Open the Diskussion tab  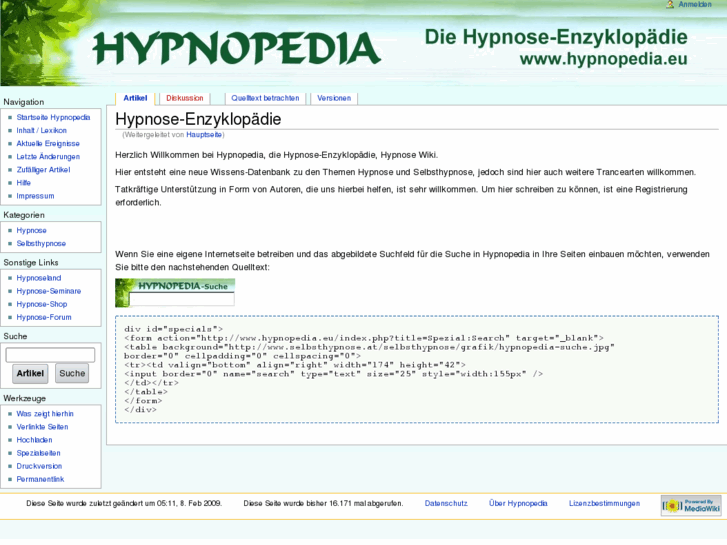coord(185,98)
